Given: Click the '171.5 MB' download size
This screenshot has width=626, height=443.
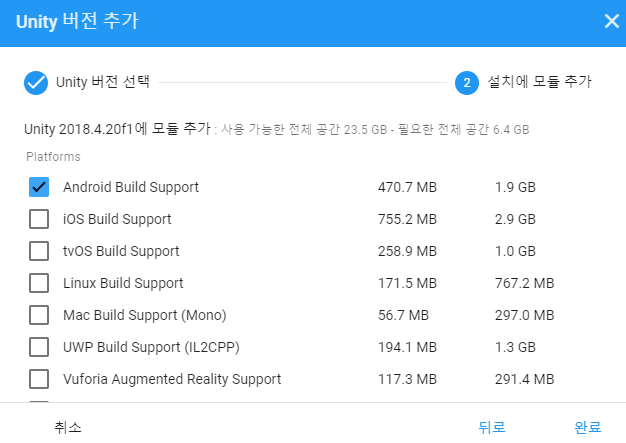Looking at the screenshot, I should click(x=408, y=283).
